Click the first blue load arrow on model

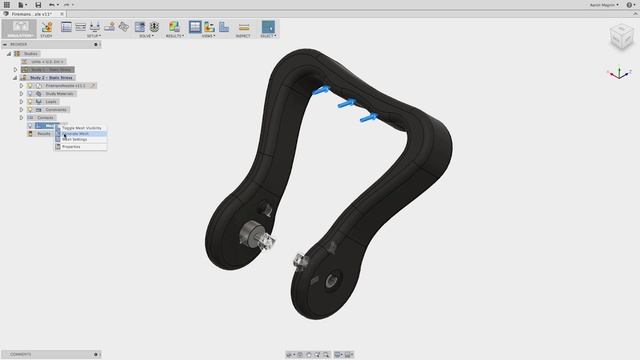tap(321, 90)
